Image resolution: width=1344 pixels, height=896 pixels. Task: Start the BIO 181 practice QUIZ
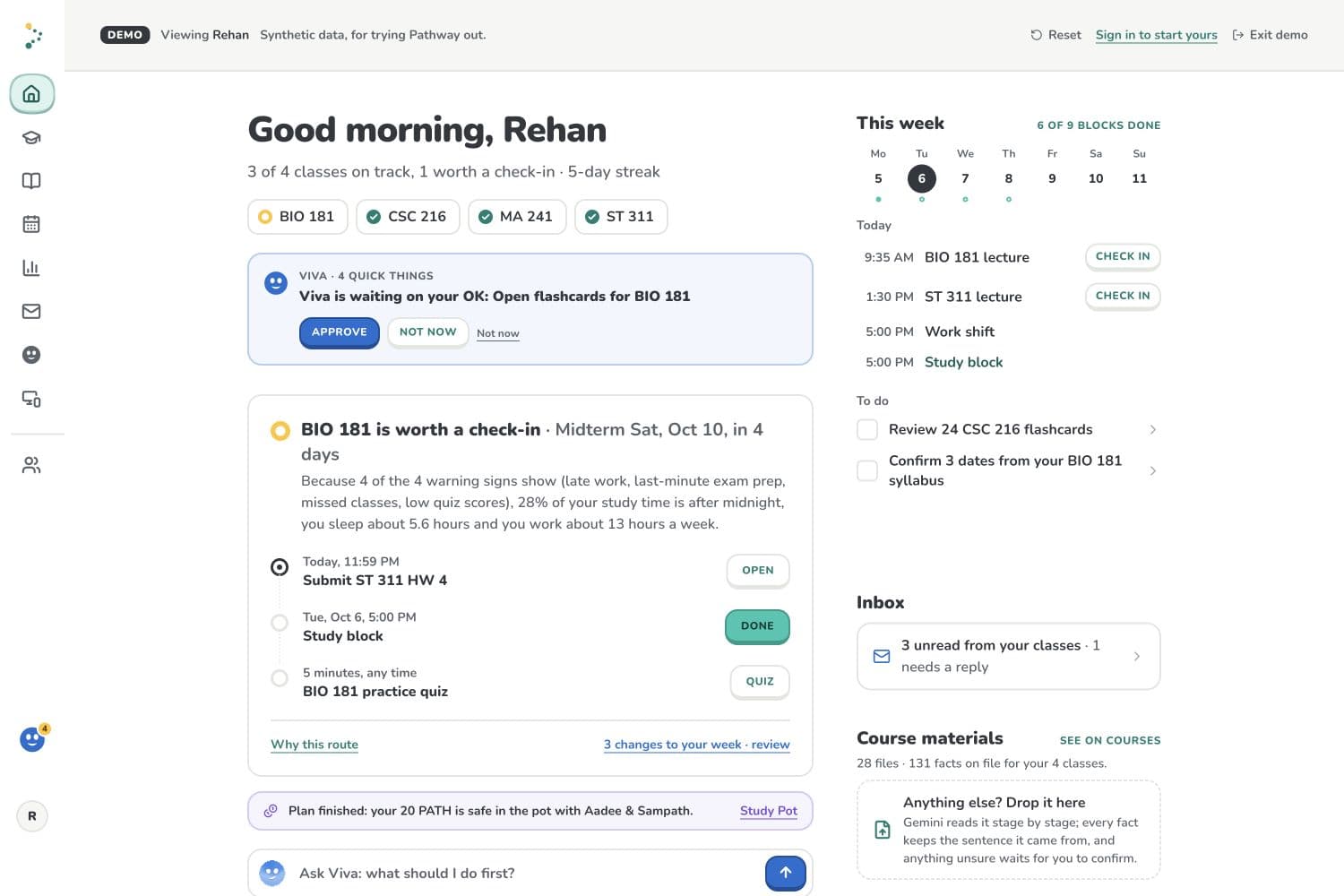(x=760, y=682)
